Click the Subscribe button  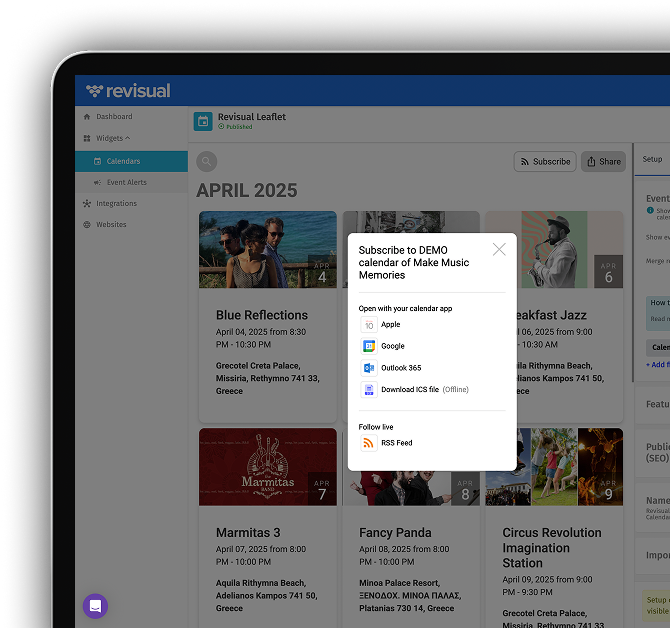(545, 161)
